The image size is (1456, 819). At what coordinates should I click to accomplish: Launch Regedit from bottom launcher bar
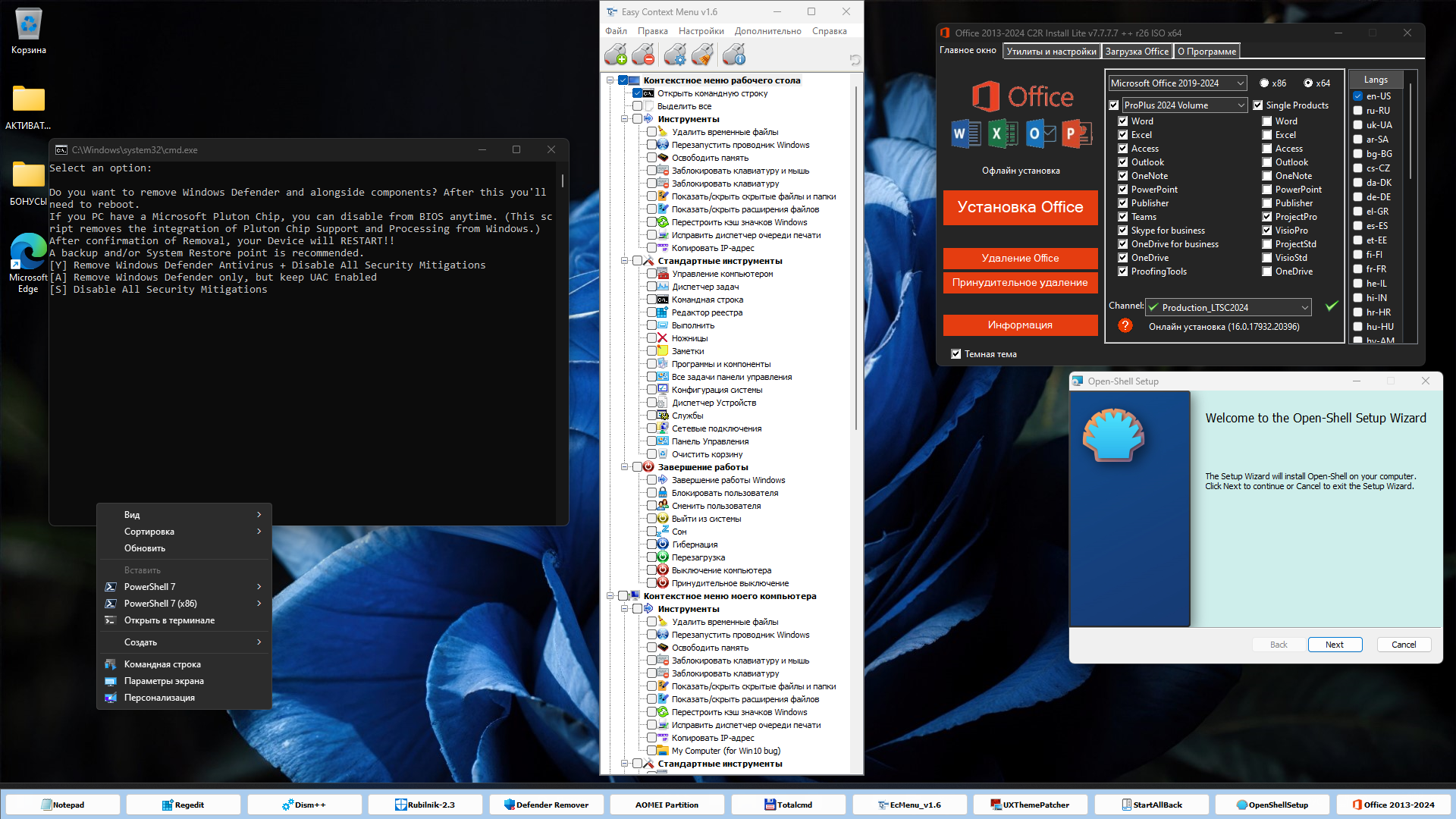pos(184,805)
